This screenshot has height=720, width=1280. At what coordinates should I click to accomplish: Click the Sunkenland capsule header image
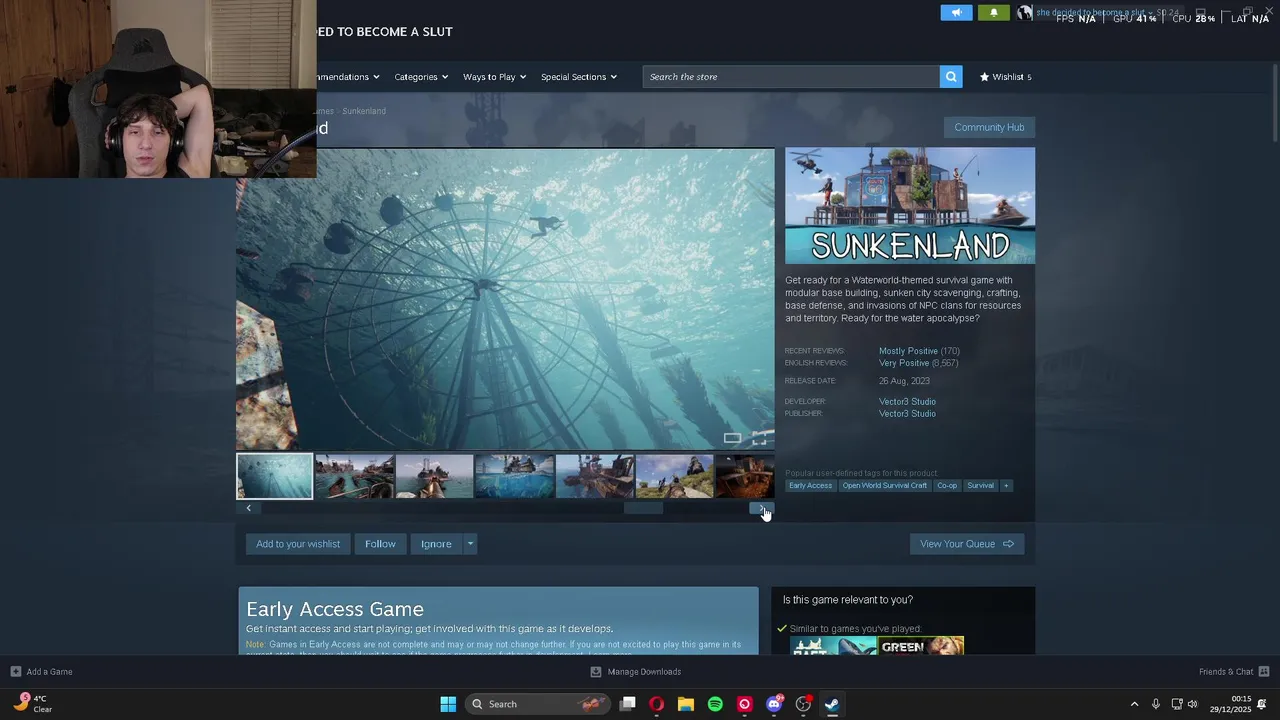[x=910, y=206]
